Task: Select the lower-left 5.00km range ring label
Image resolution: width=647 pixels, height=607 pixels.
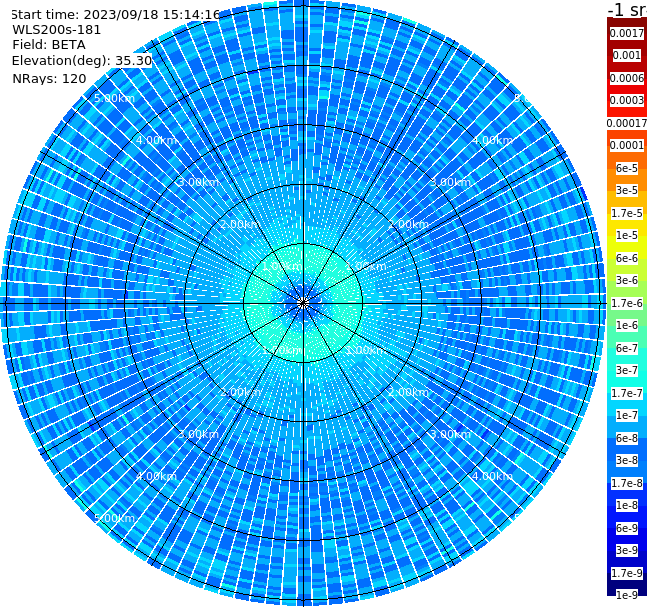Action: tap(114, 518)
